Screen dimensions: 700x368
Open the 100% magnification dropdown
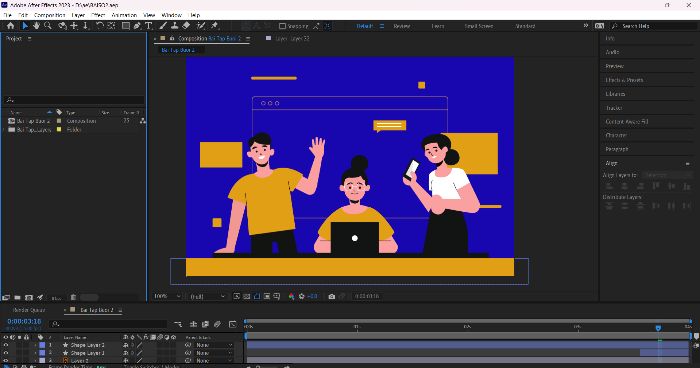pos(167,296)
